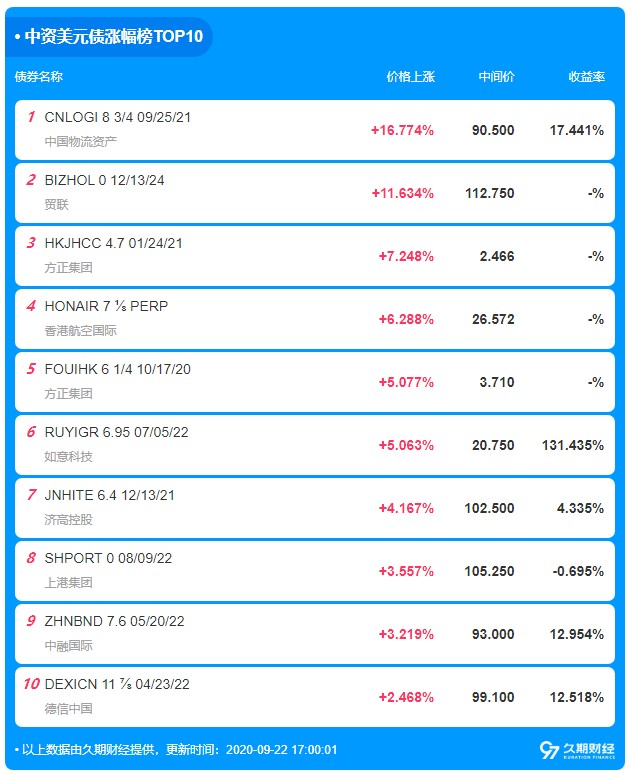Click the rank 10 number badge
631x774 pixels.
pos(31,684)
